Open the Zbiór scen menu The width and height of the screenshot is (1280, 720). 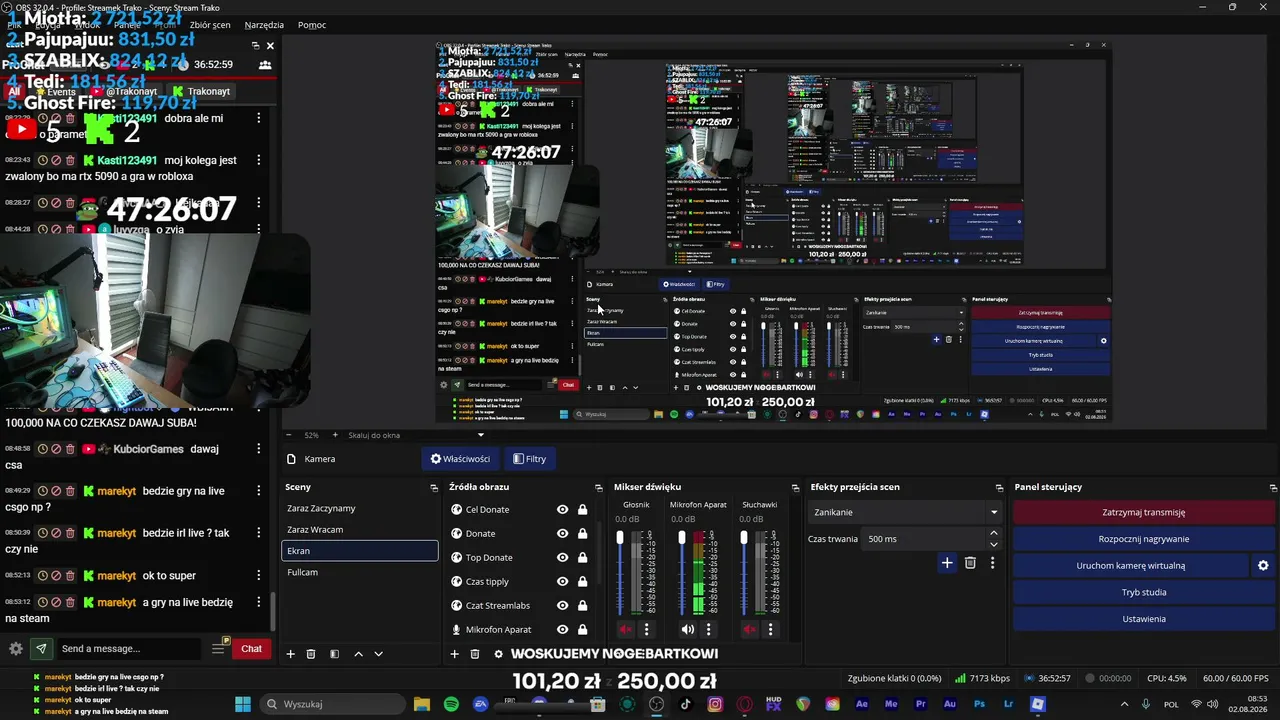pos(209,25)
